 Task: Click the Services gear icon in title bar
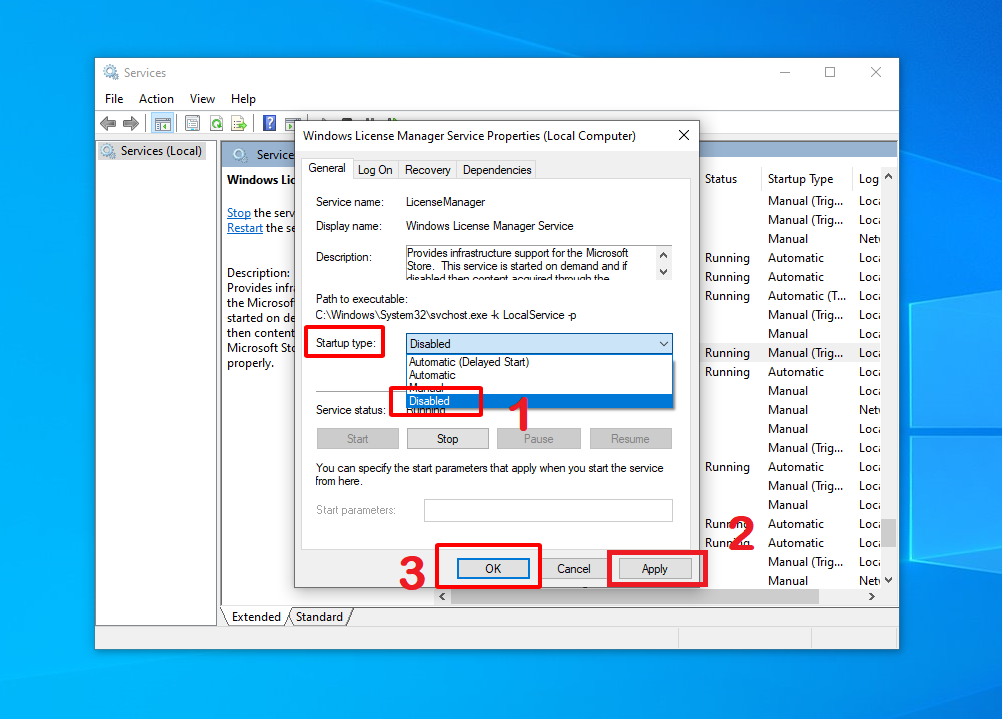click(x=111, y=72)
